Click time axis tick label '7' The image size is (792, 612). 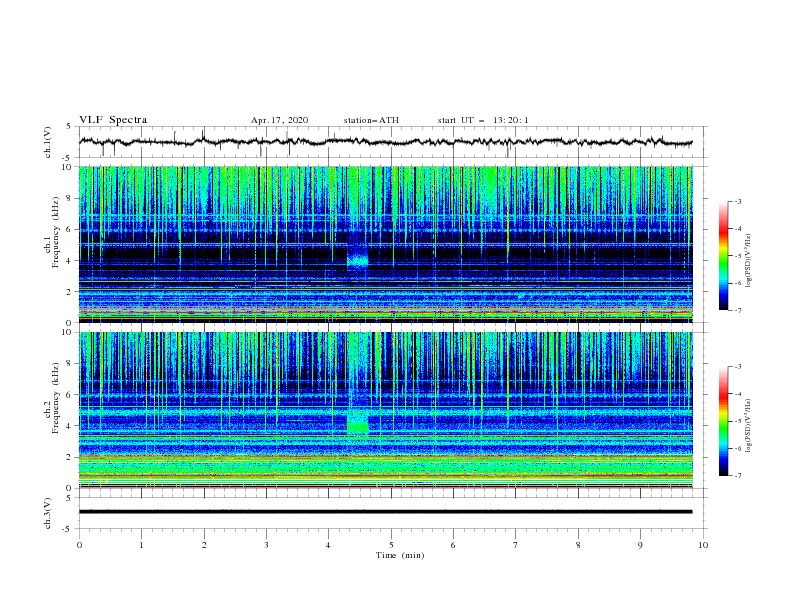[516, 545]
